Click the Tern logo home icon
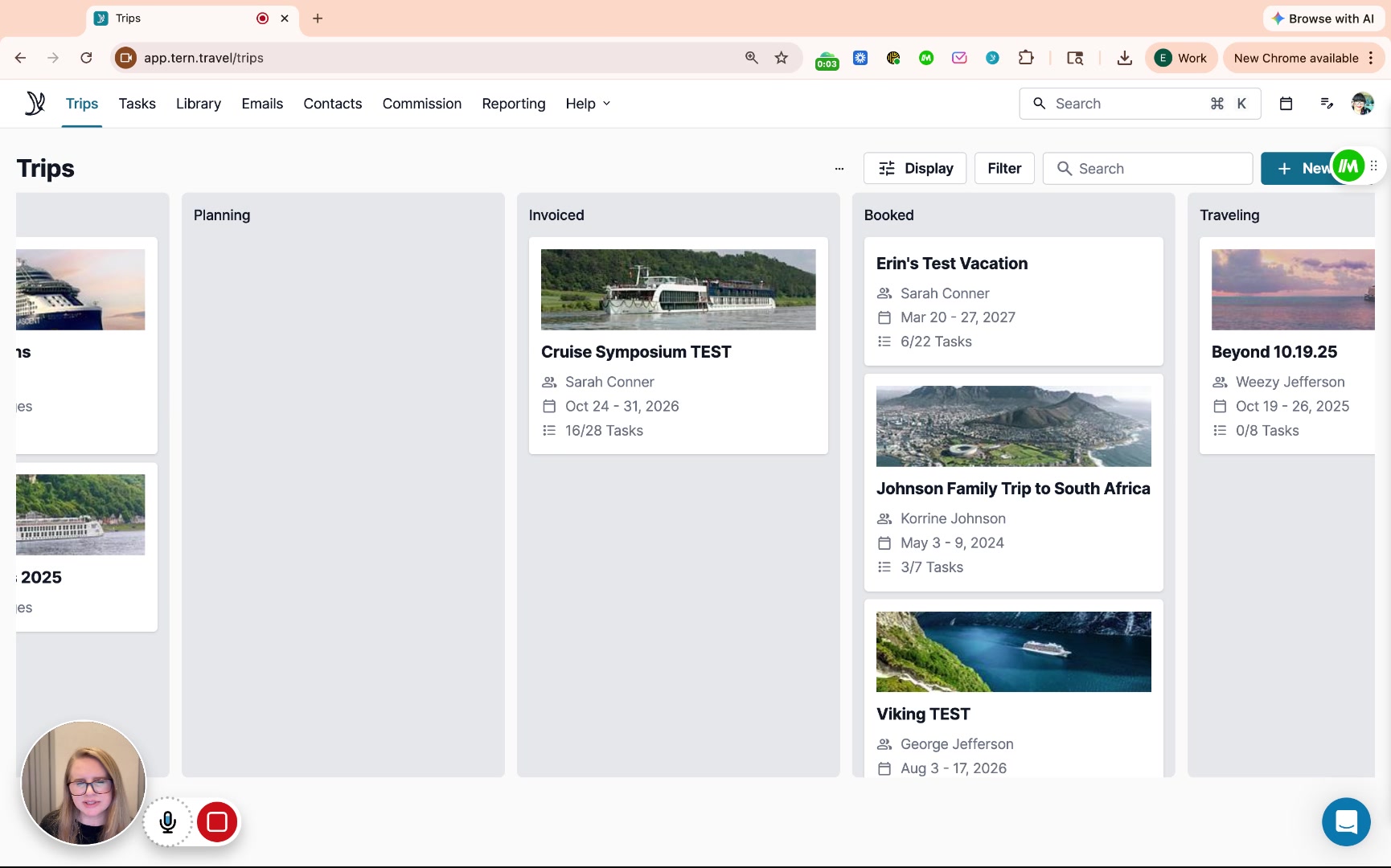 pos(35,104)
